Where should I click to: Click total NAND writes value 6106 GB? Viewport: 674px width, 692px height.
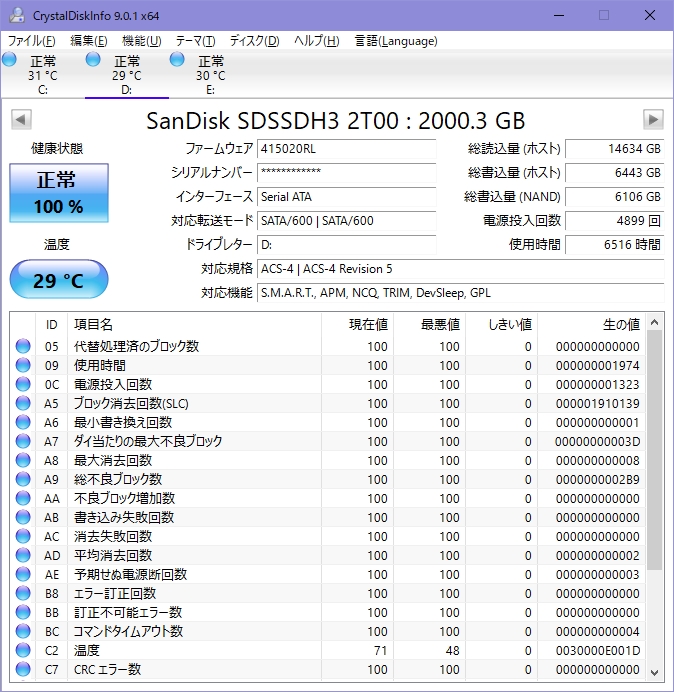(x=614, y=196)
